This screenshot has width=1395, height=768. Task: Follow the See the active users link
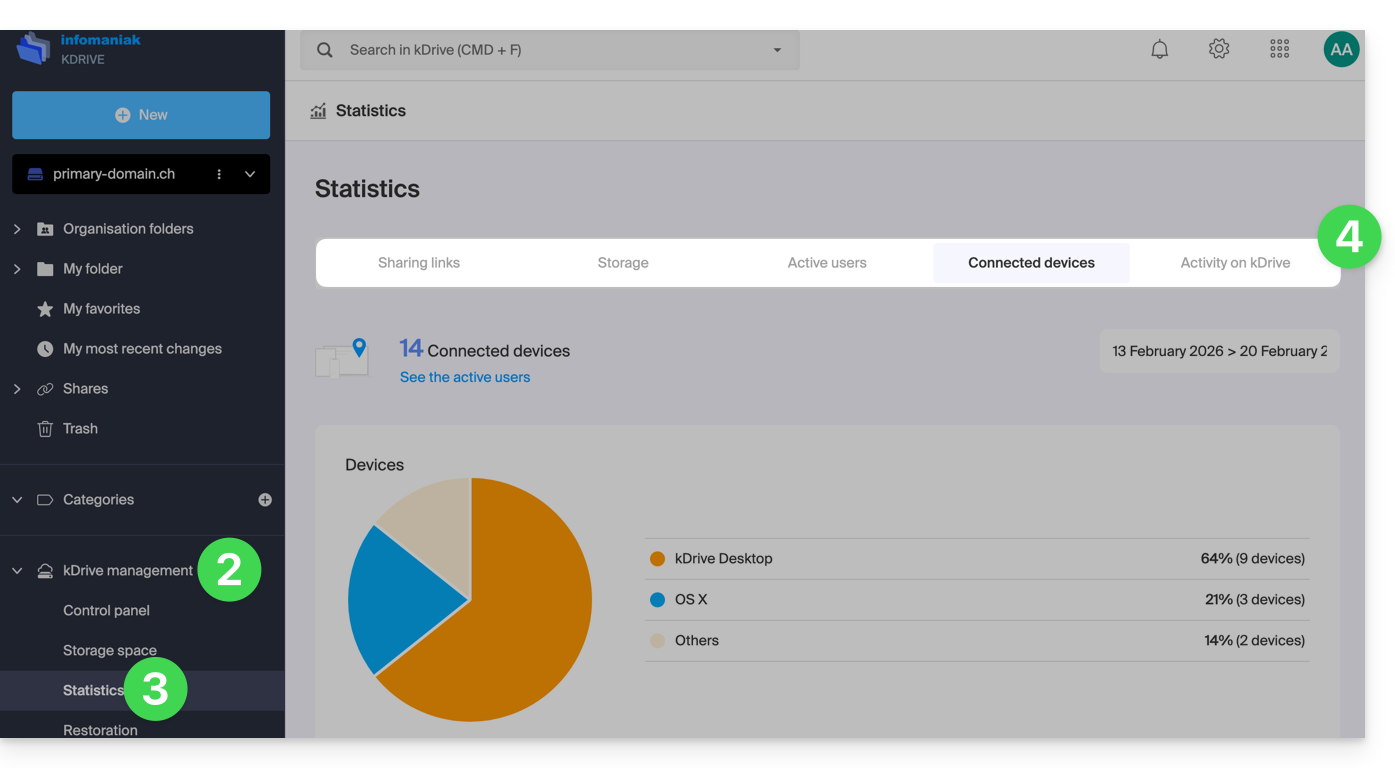click(465, 377)
